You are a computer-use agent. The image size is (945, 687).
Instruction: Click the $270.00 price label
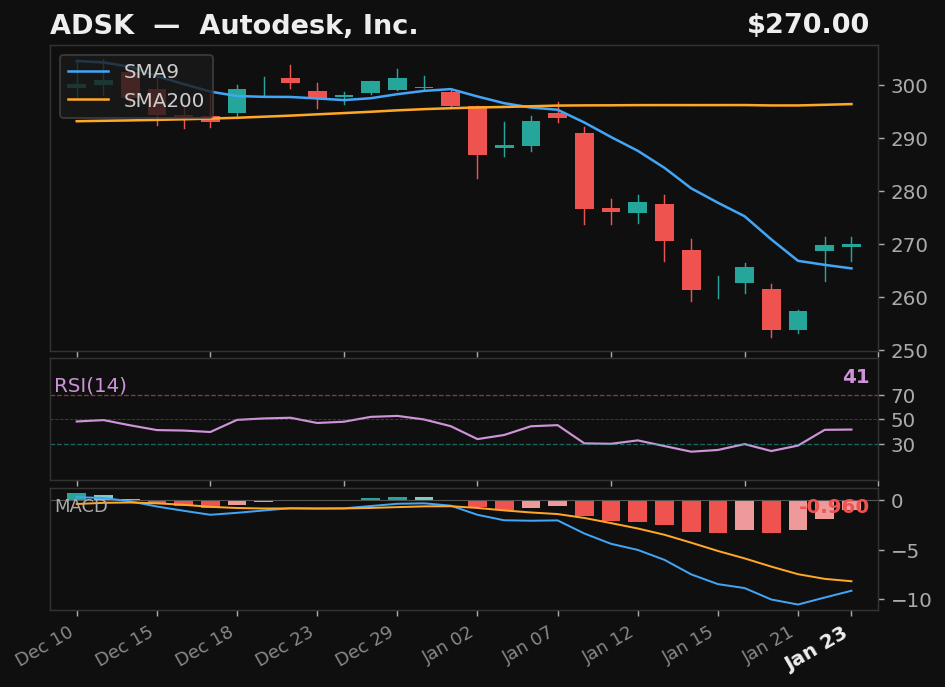pyautogui.click(x=808, y=25)
